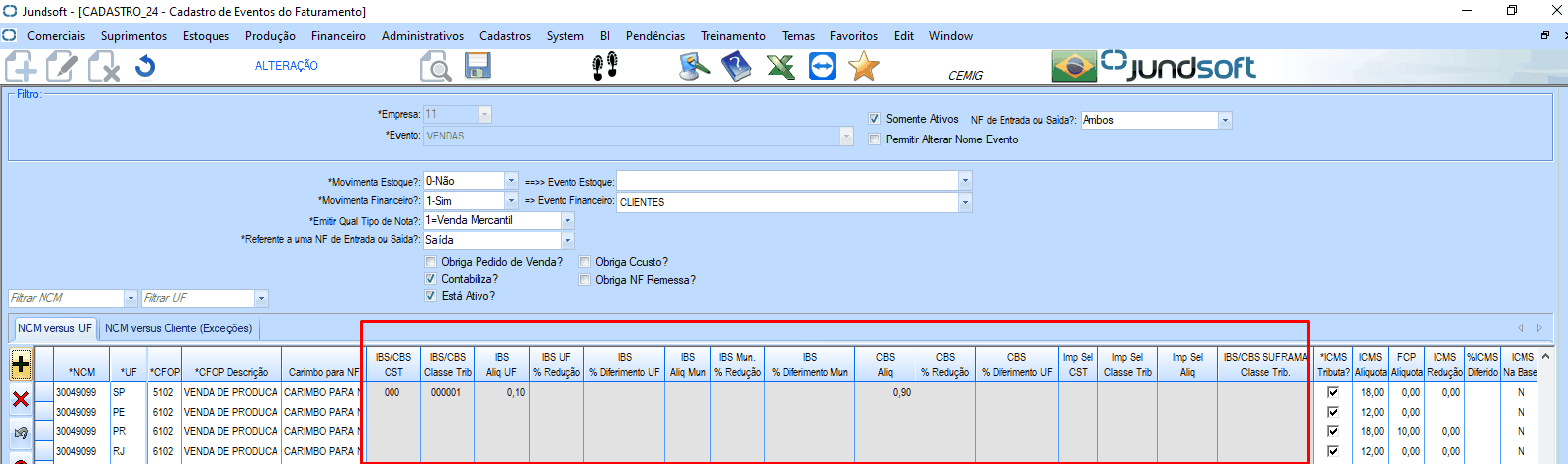Enable the Obriga Pedido de Venda checkbox
1568x464 pixels.
(x=430, y=262)
